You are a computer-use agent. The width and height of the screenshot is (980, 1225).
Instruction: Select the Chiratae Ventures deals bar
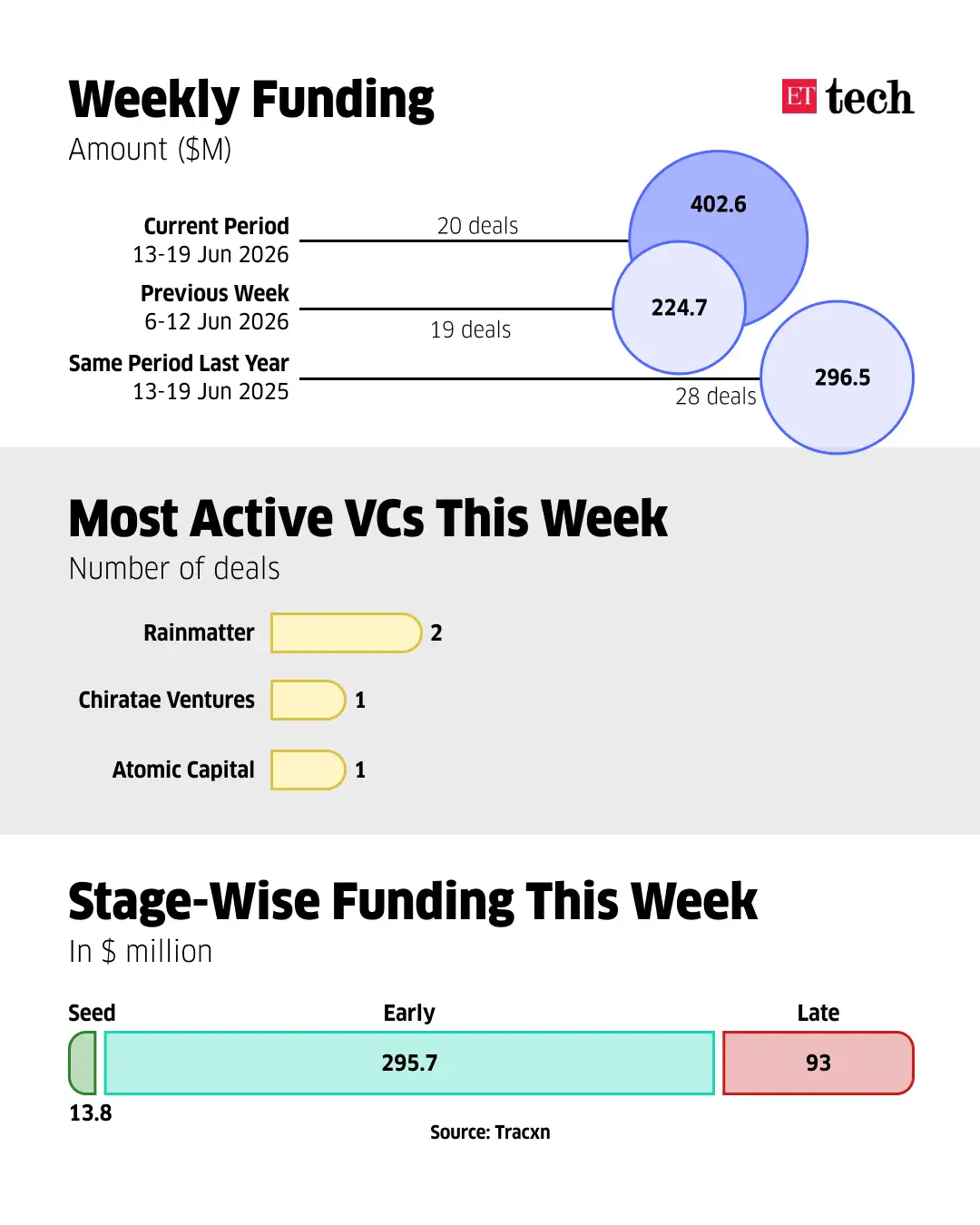309,700
